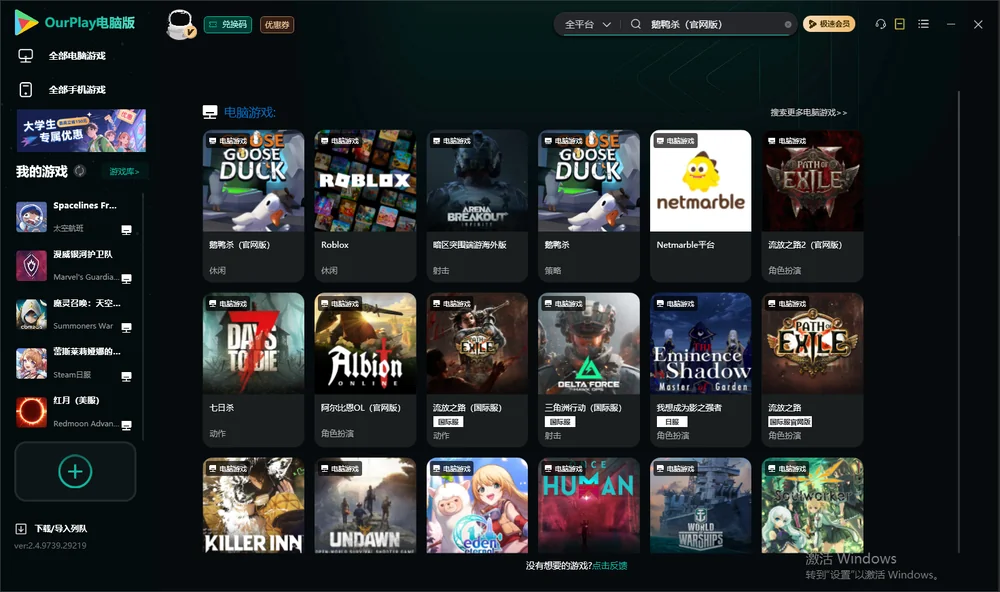Click the PC icon on Marvel's Guardians row
This screenshot has width=1000, height=592.
(126, 279)
